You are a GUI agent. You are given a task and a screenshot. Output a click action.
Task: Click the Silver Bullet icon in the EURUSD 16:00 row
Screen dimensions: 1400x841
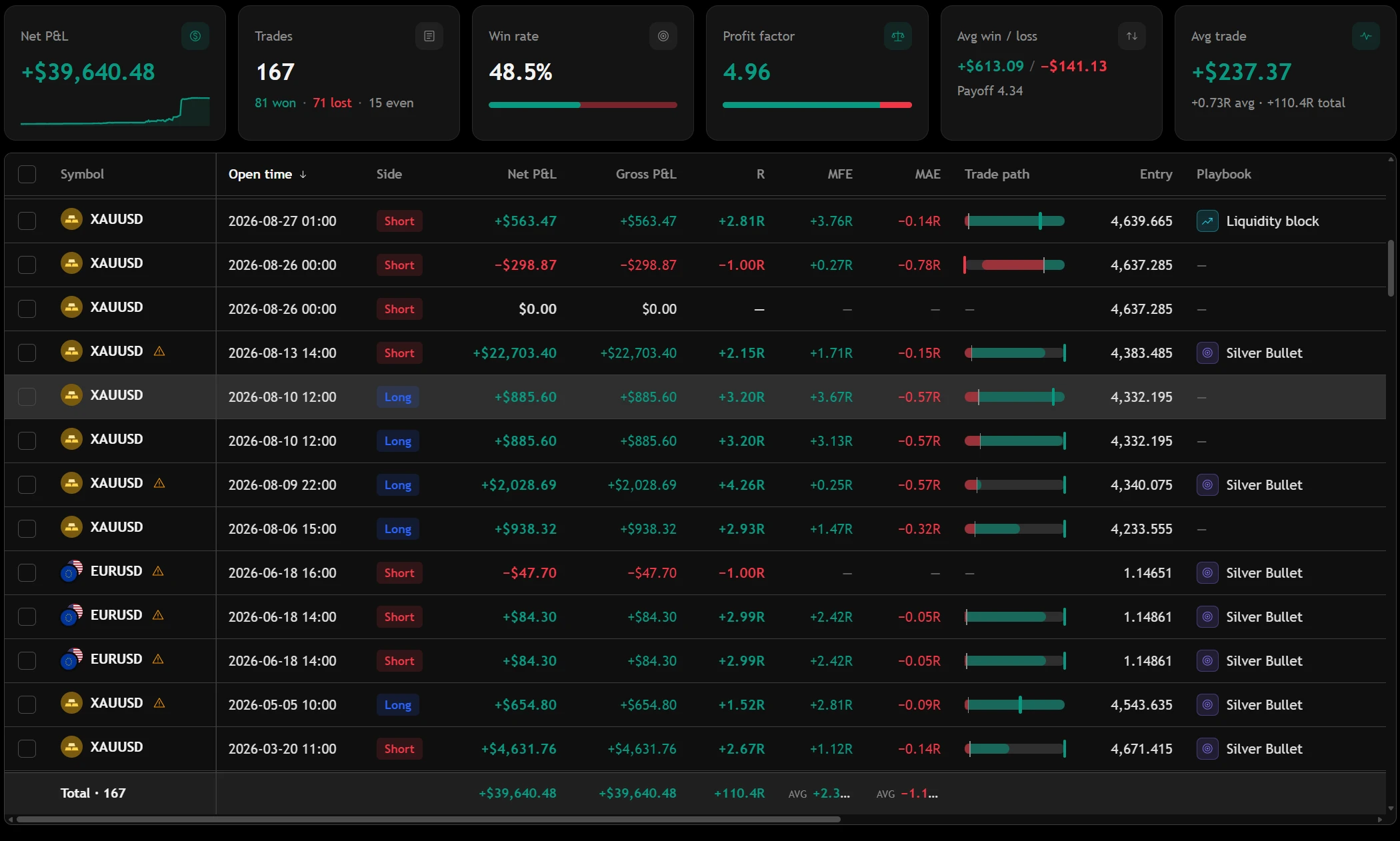pos(1207,572)
